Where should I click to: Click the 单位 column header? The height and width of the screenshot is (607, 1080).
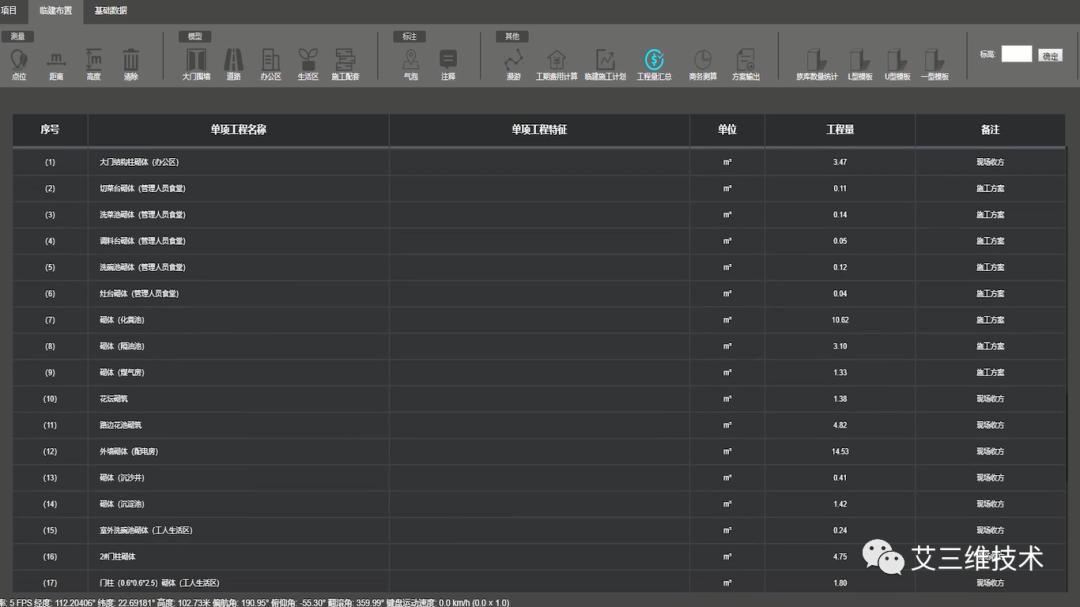click(x=727, y=130)
